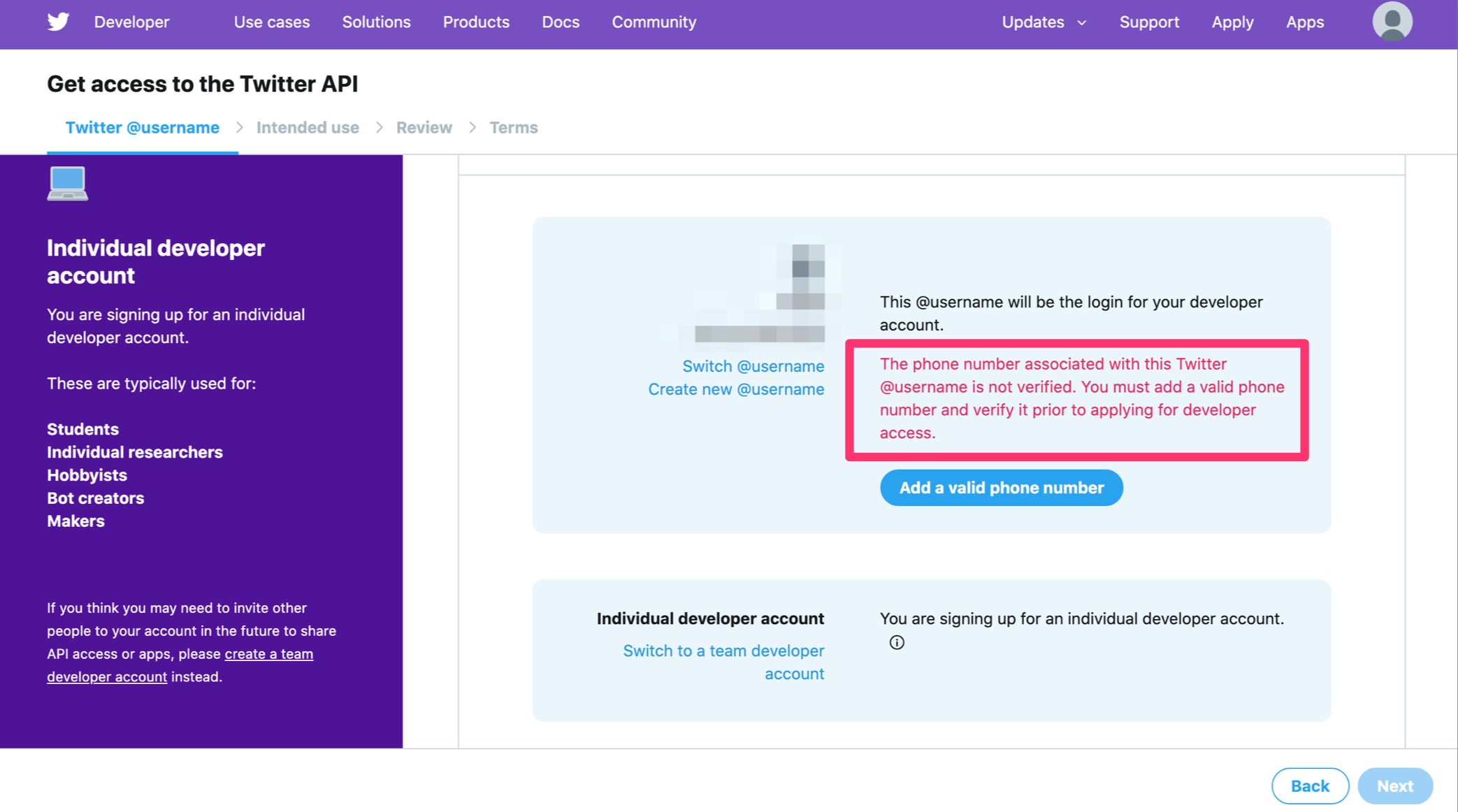Go to the Review step

pos(424,128)
